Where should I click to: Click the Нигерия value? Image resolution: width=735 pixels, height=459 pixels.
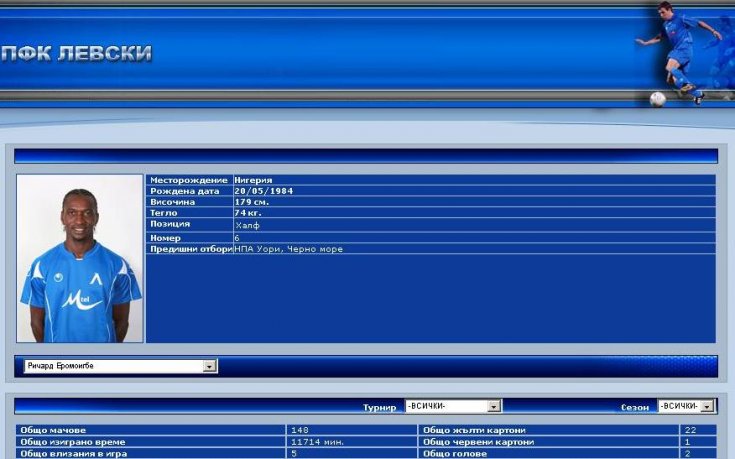[253, 180]
